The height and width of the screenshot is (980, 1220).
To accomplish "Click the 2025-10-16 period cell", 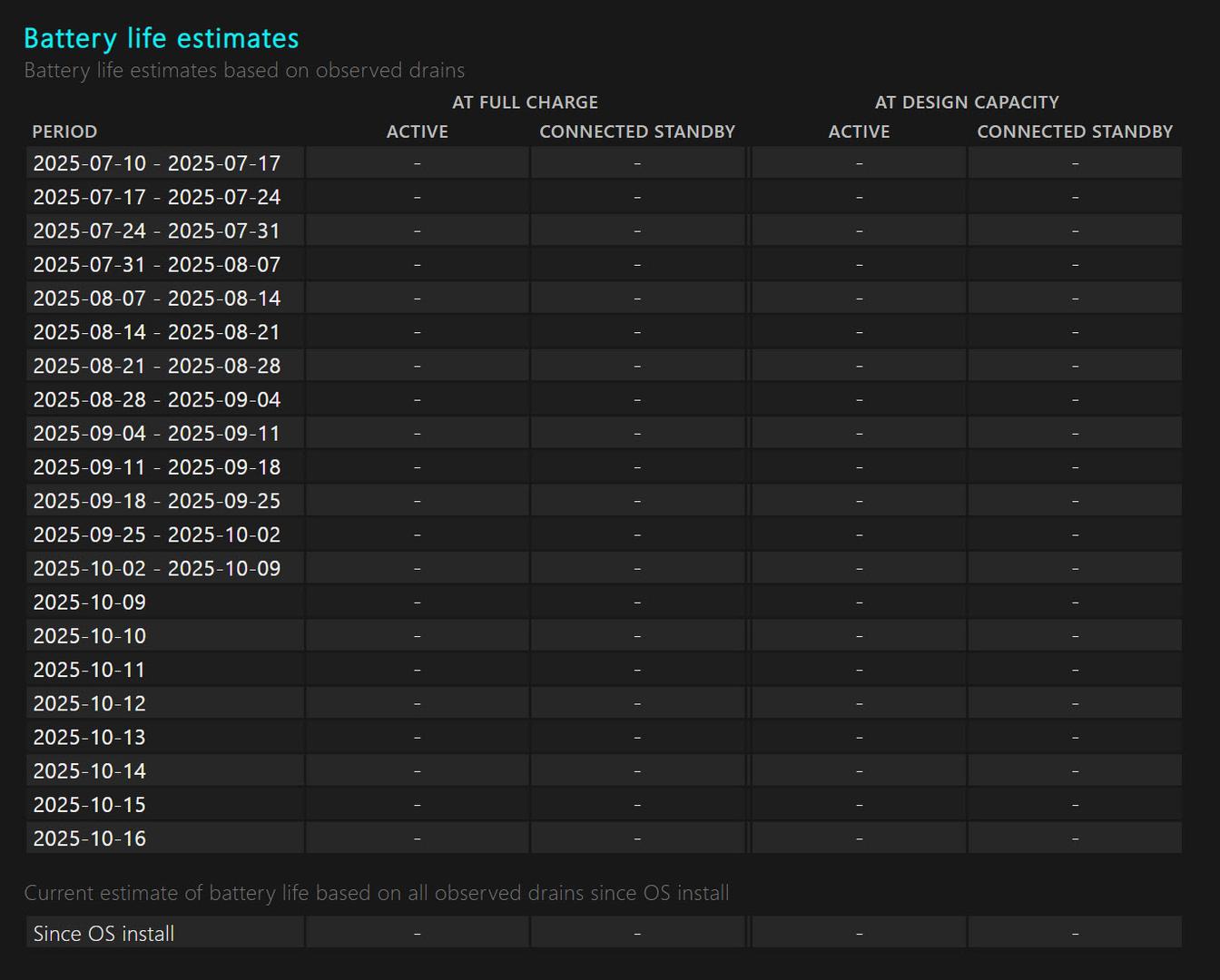I will [x=90, y=838].
